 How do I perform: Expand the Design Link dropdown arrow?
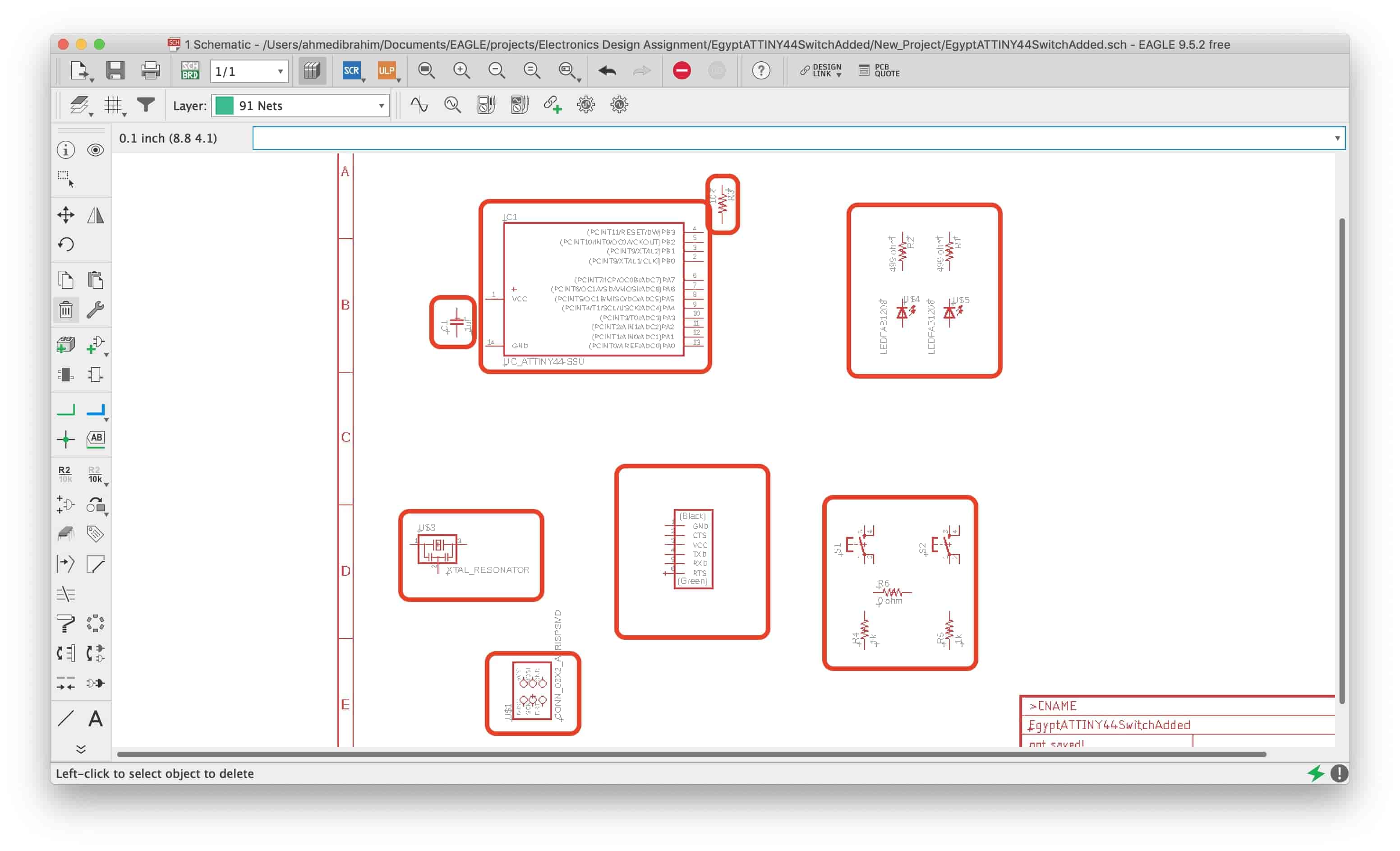(838, 75)
